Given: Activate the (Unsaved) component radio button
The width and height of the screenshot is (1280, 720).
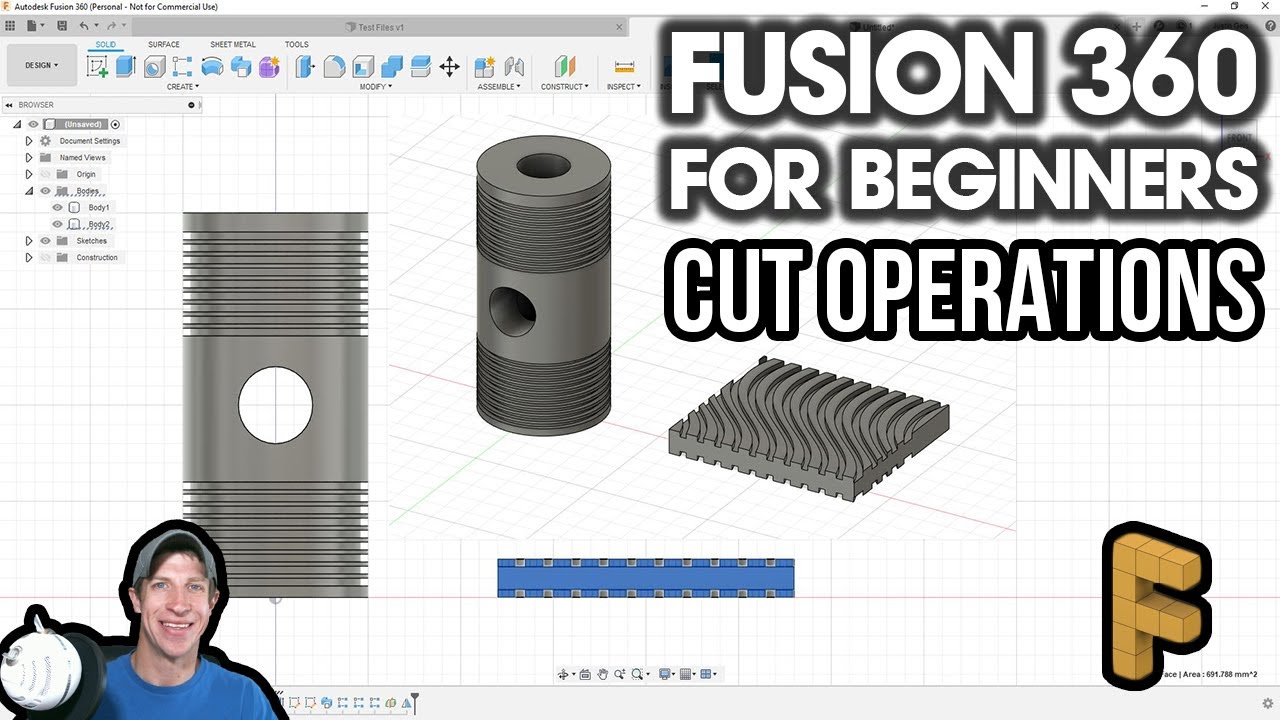Looking at the screenshot, I should coord(115,124).
